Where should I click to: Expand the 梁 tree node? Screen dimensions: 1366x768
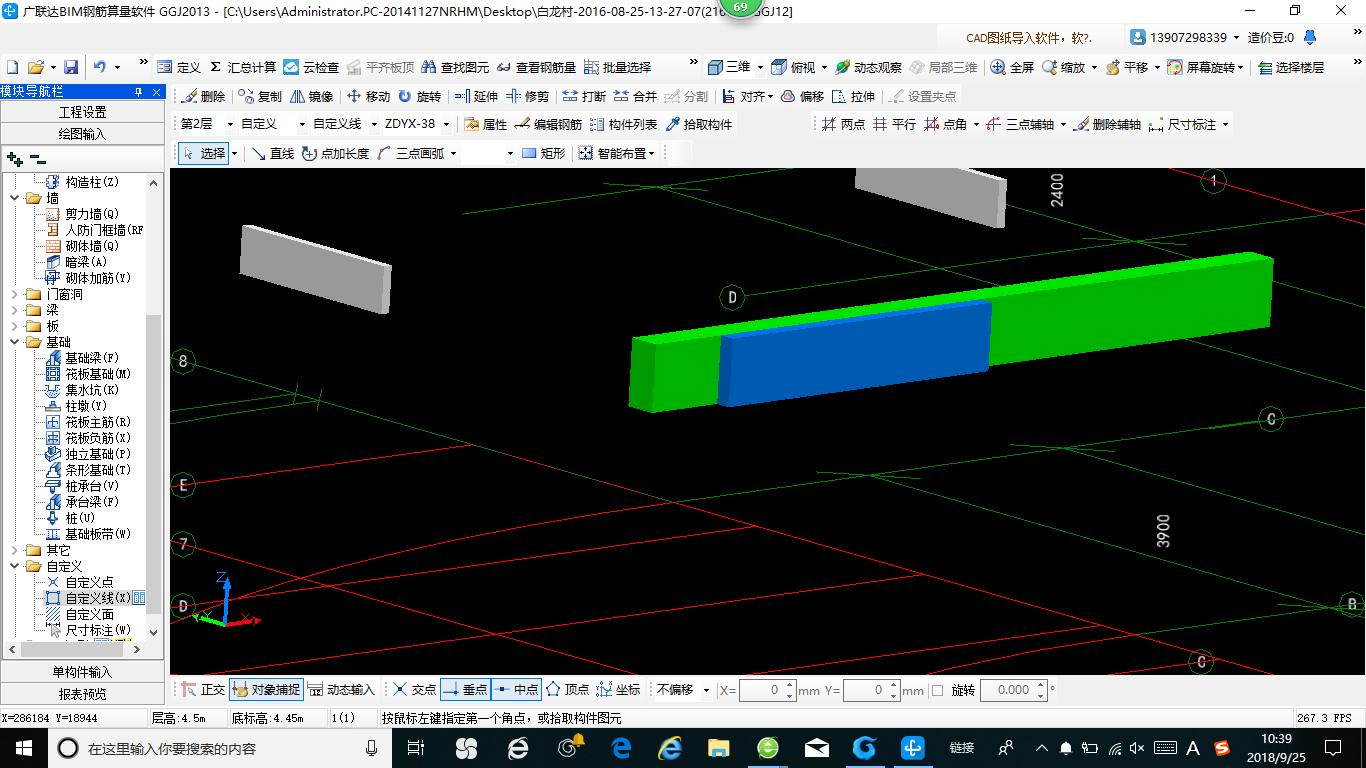point(15,310)
